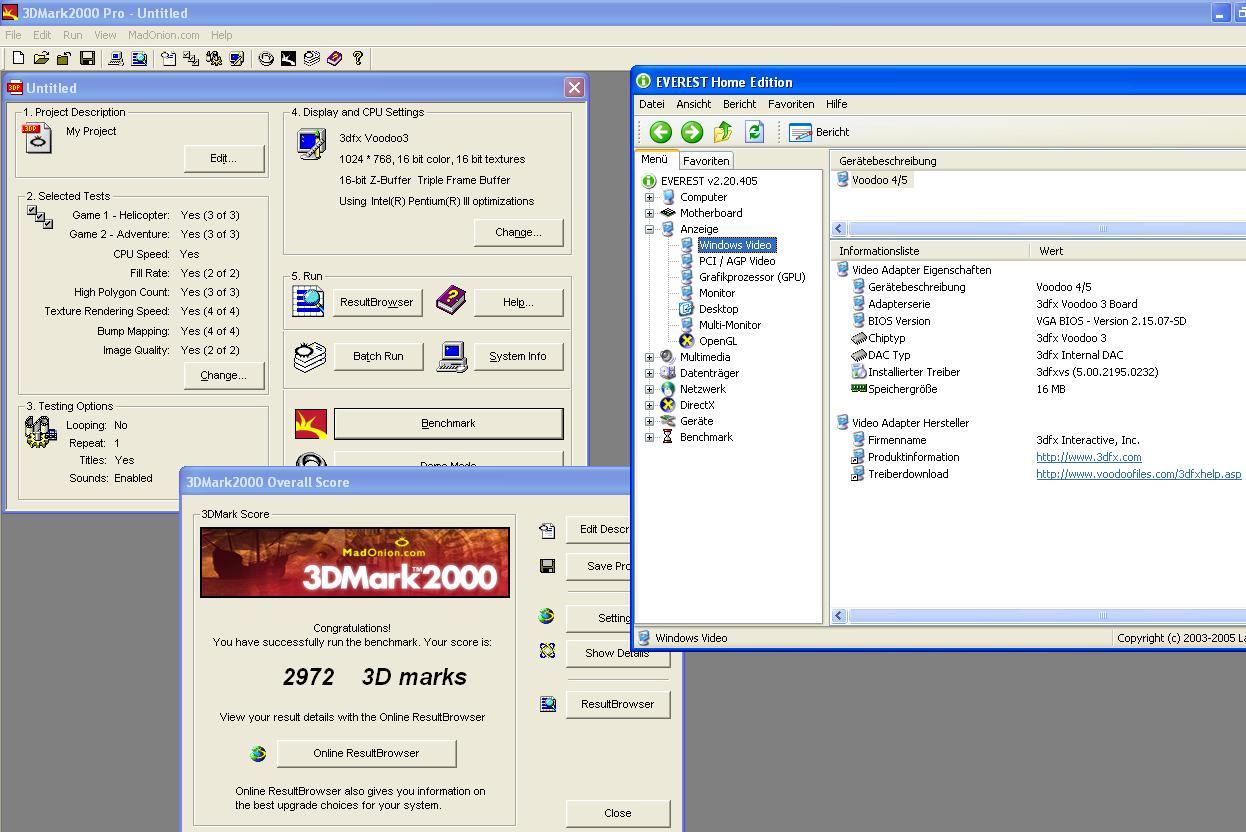Click the benchmark run toolbar icon

pyautogui.click(x=289, y=59)
